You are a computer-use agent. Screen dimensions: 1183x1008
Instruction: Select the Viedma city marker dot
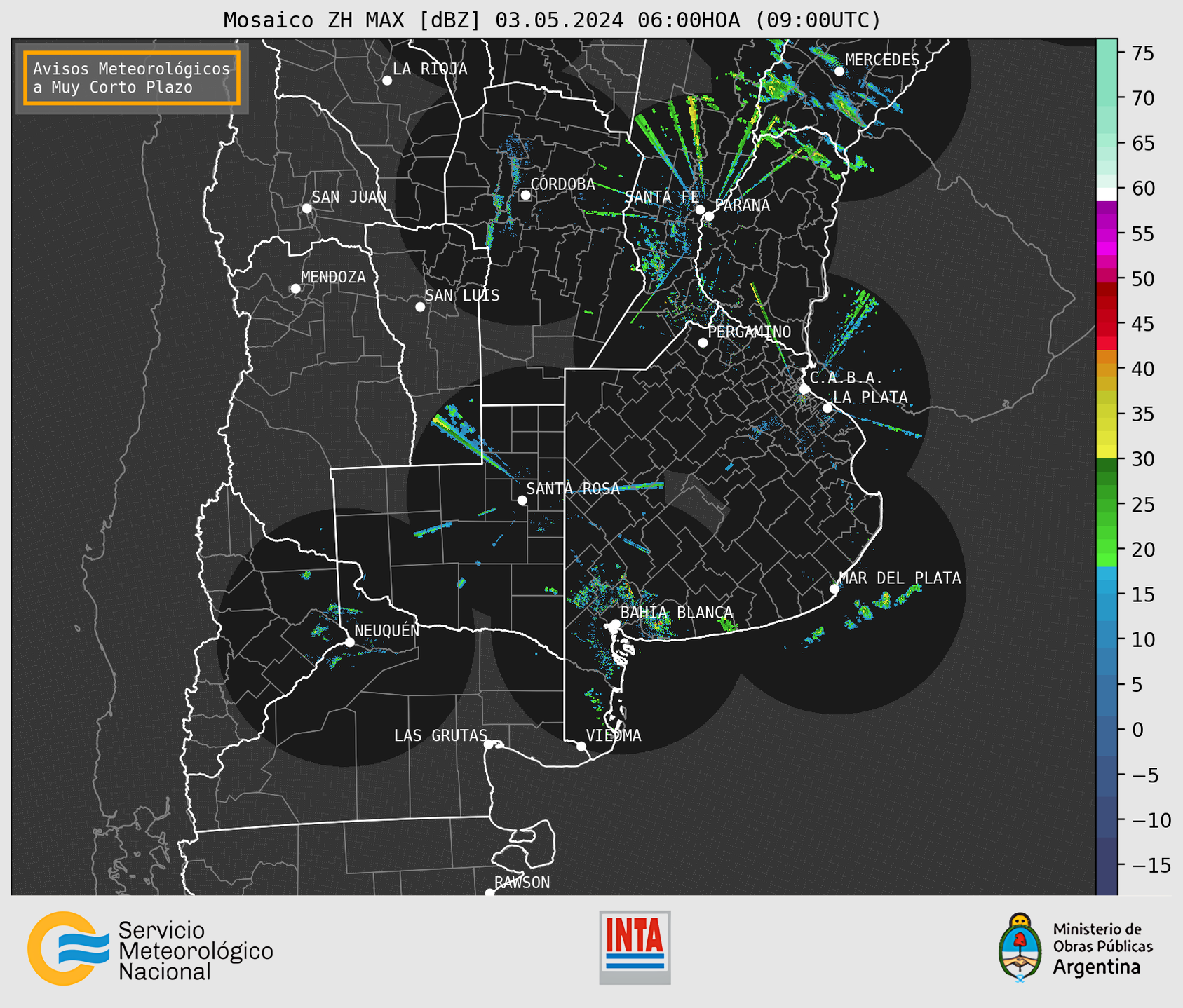pyautogui.click(x=581, y=747)
